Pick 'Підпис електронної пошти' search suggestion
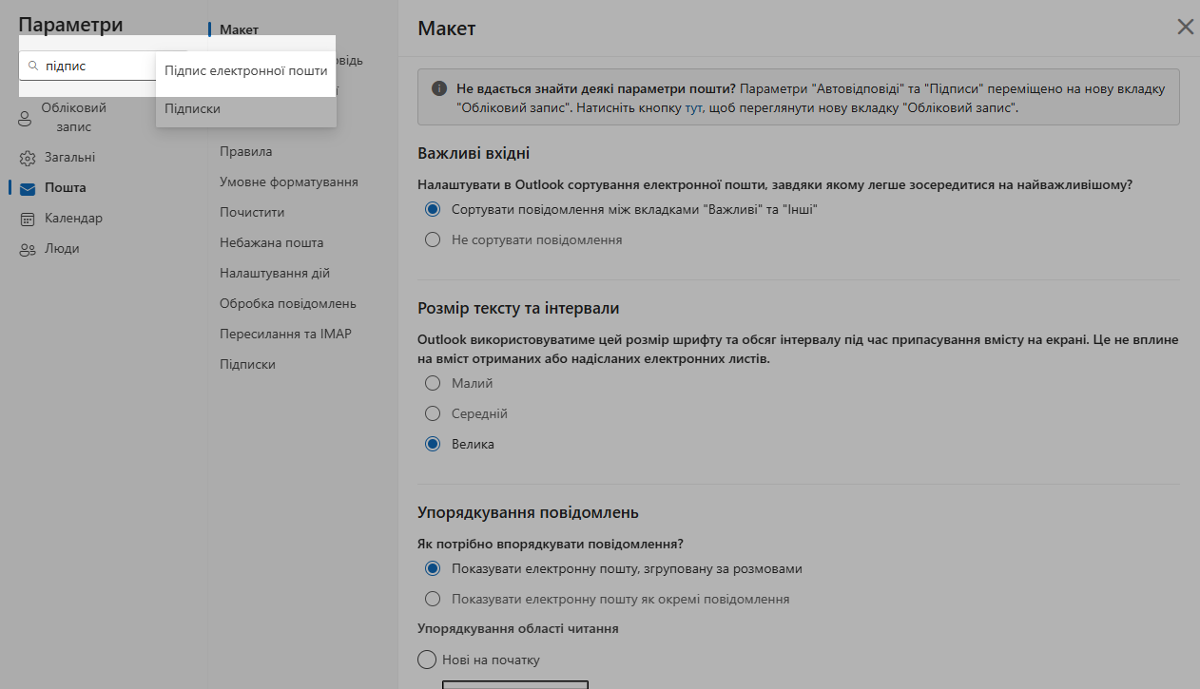 [245, 71]
